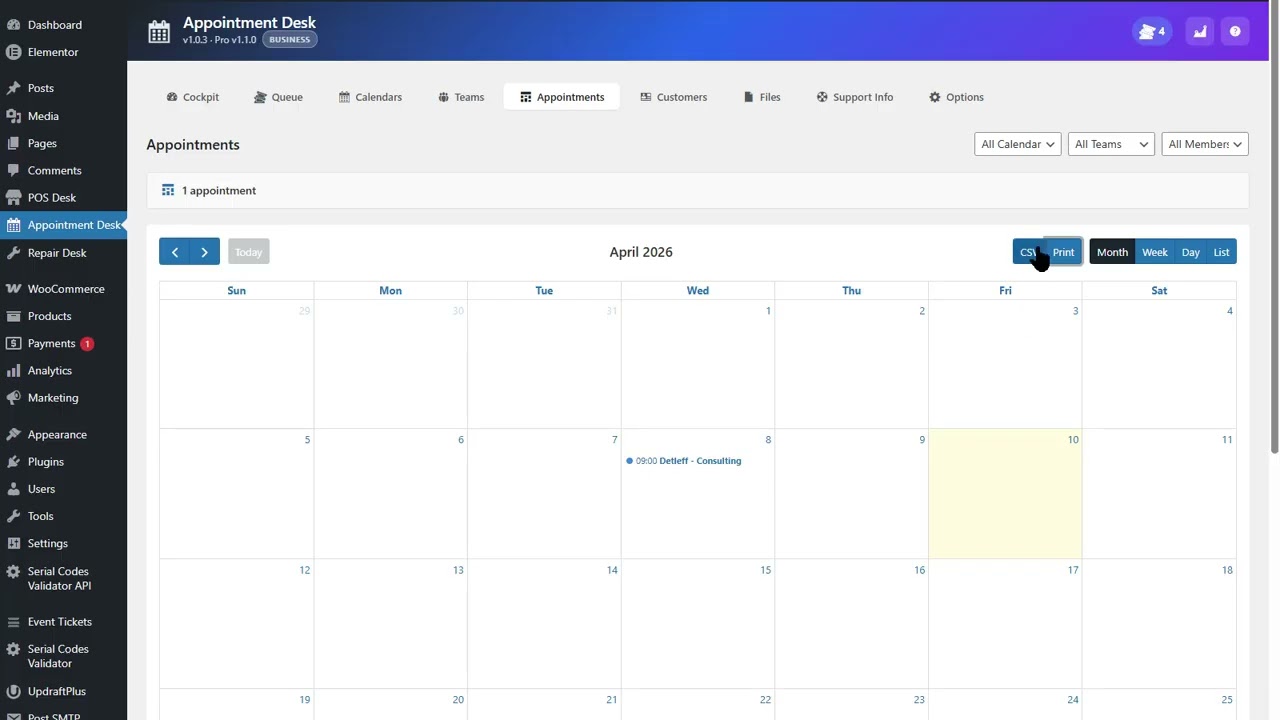The height and width of the screenshot is (720, 1280).
Task: Switch calendar to List view
Action: [1221, 252]
